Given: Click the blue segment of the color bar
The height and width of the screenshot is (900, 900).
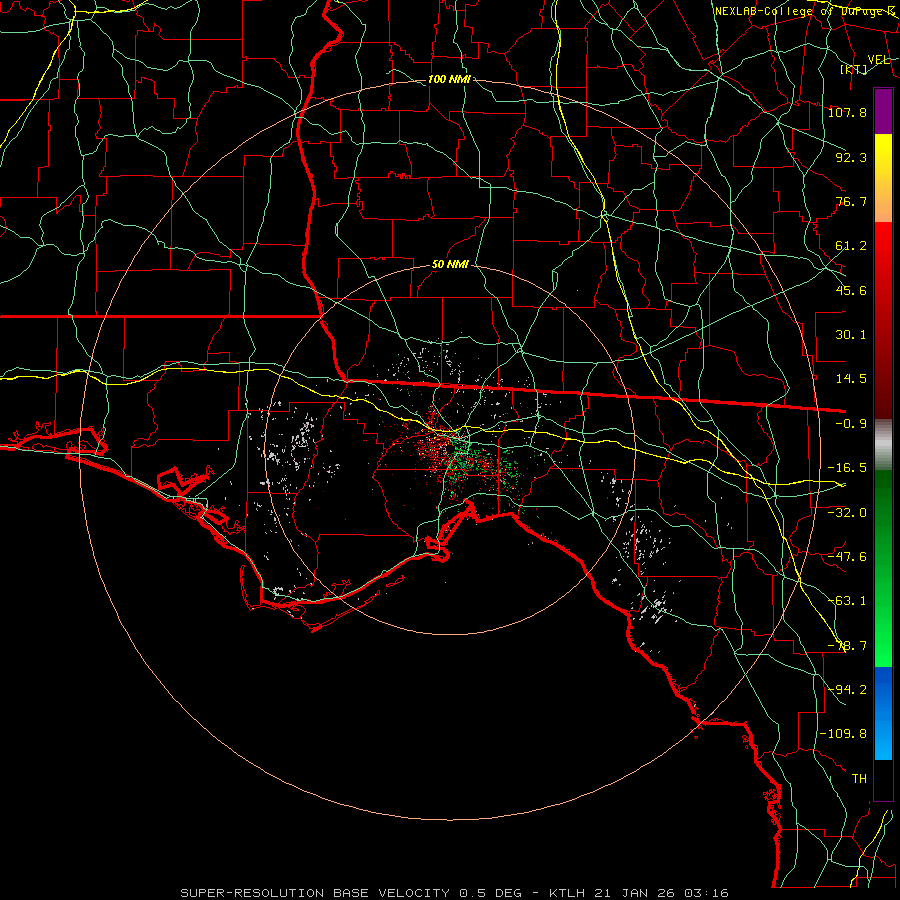Looking at the screenshot, I should [x=883, y=713].
